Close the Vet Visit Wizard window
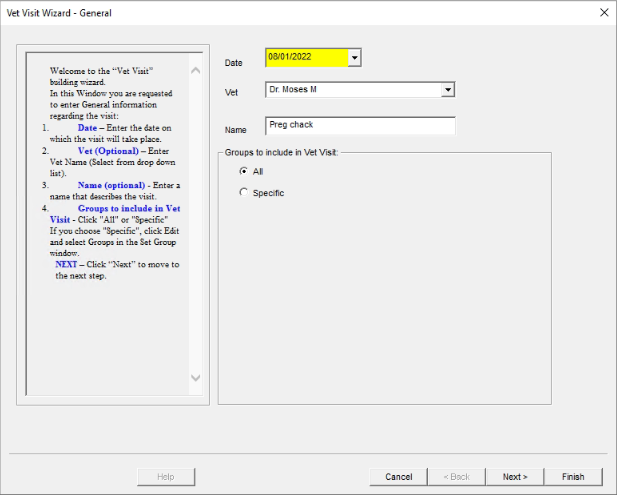Image resolution: width=617 pixels, height=495 pixels. click(x=603, y=13)
